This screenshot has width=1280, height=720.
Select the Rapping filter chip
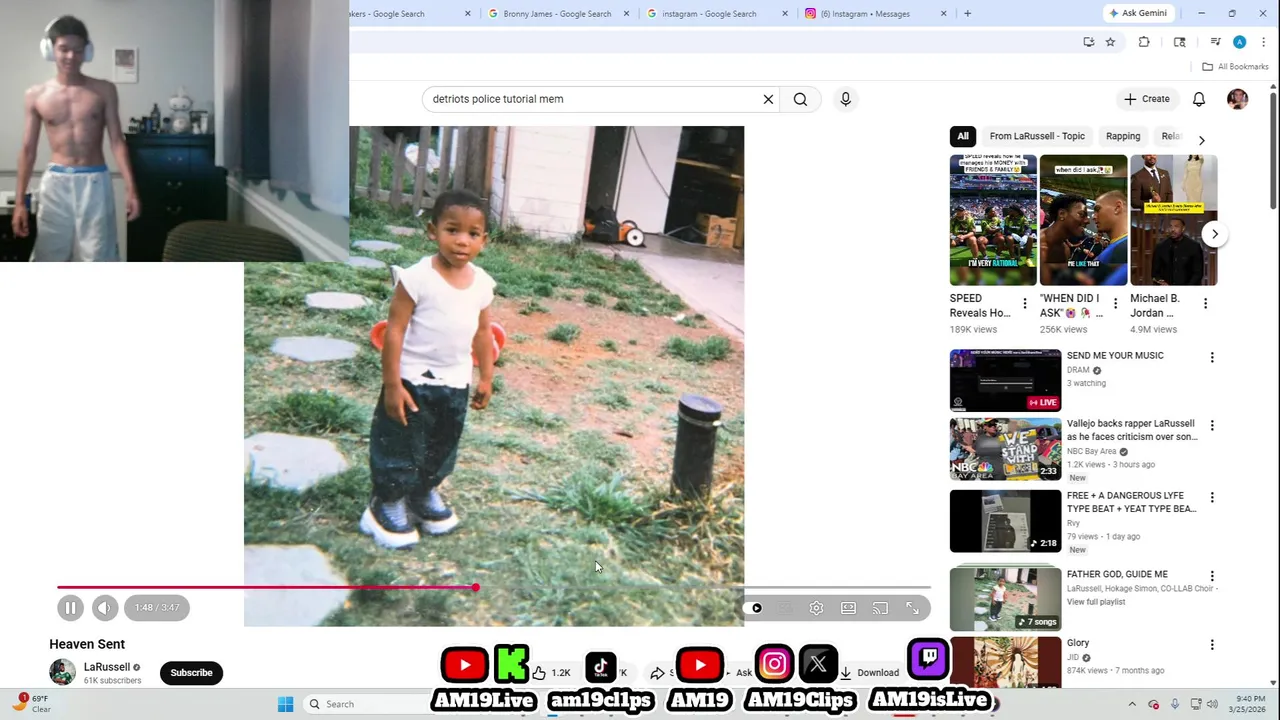[x=1123, y=136]
